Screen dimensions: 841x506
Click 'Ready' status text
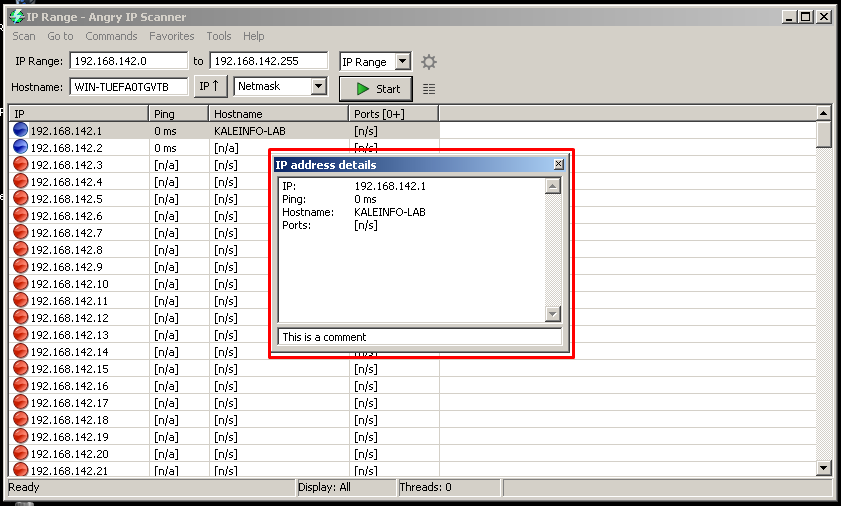pos(24,487)
